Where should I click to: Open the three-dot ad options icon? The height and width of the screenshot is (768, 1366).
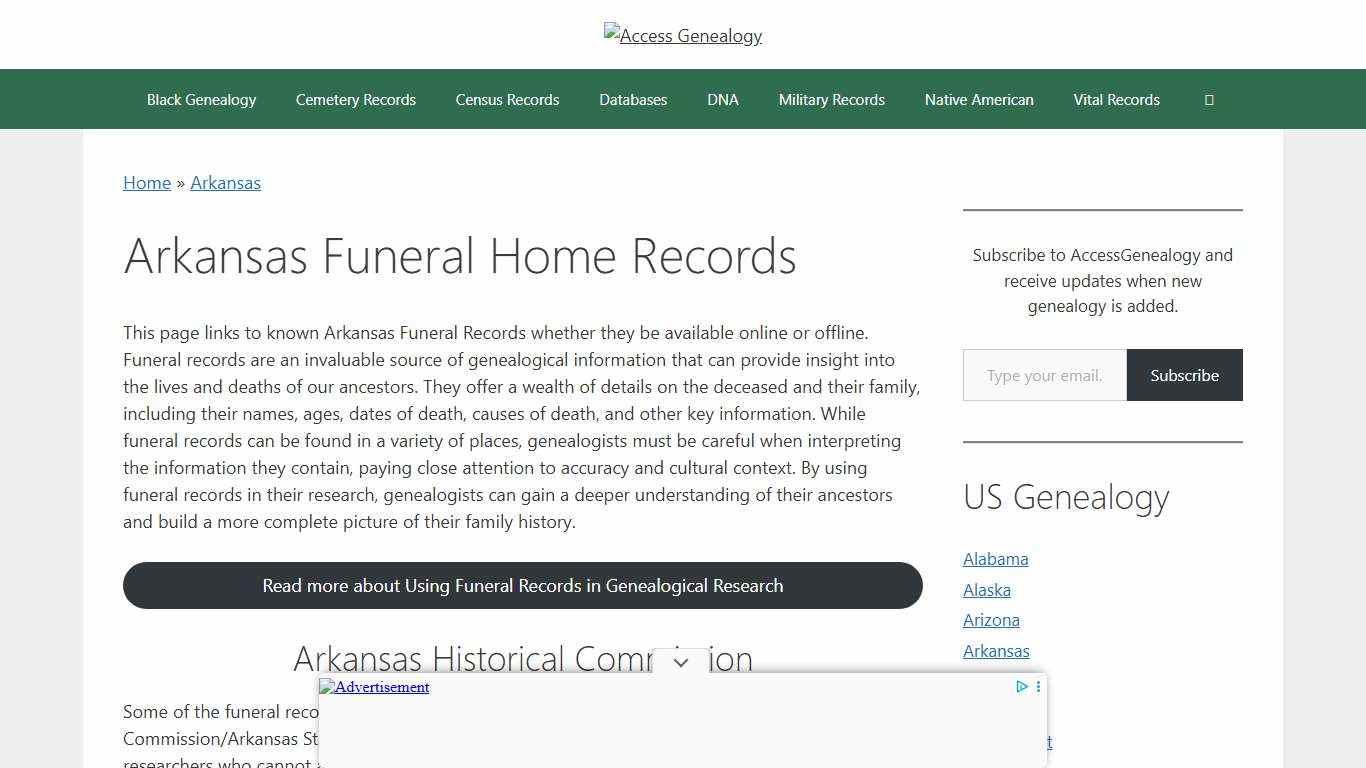[x=1037, y=687]
